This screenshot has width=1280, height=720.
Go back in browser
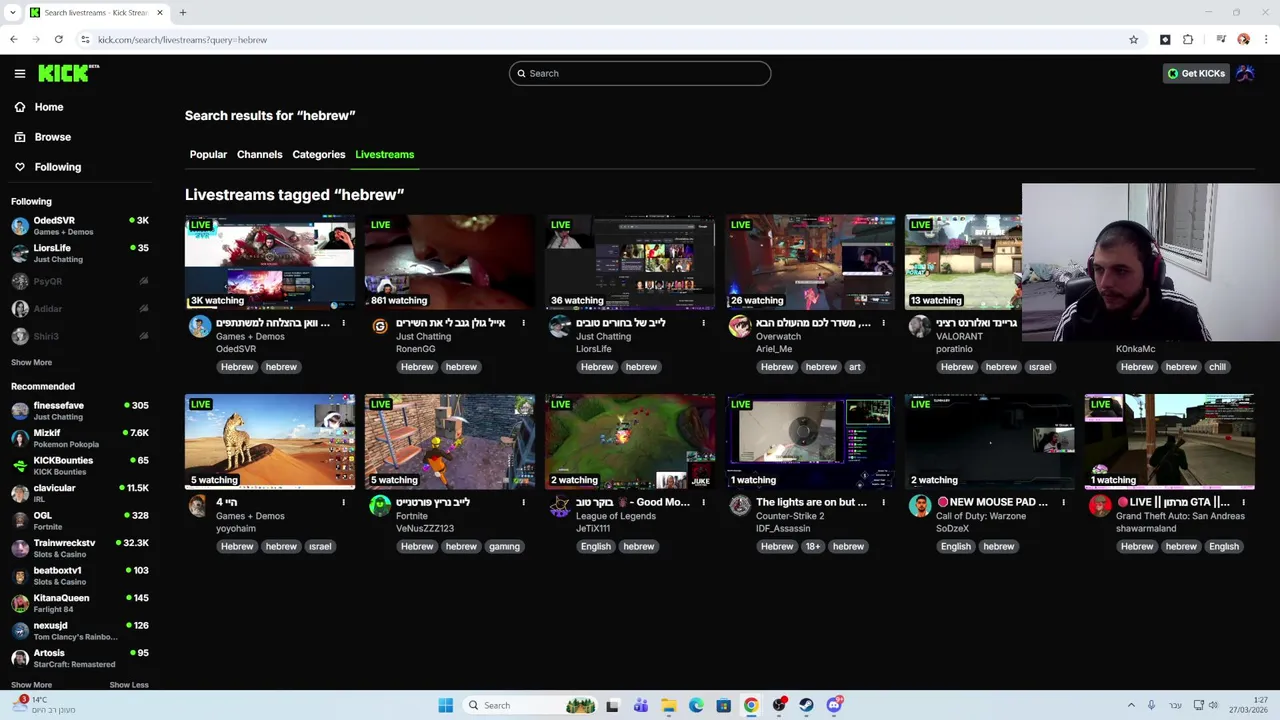click(13, 40)
